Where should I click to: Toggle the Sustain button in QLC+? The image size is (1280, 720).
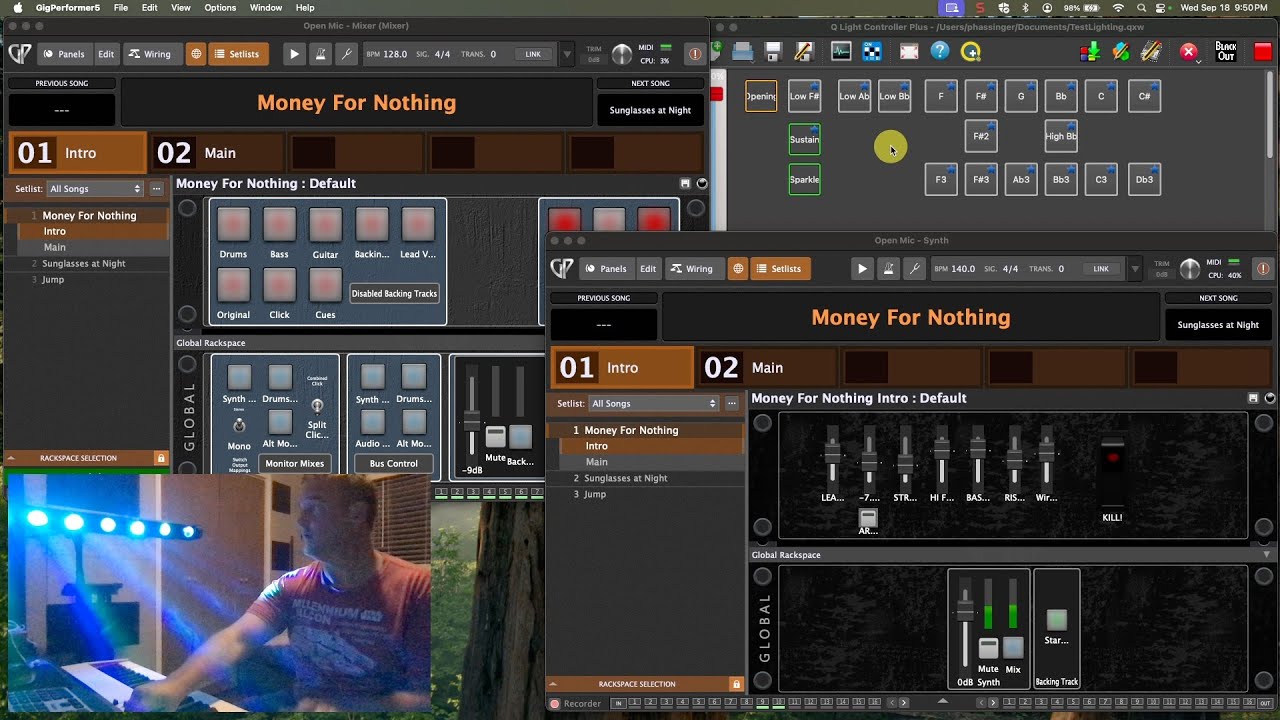(x=804, y=140)
